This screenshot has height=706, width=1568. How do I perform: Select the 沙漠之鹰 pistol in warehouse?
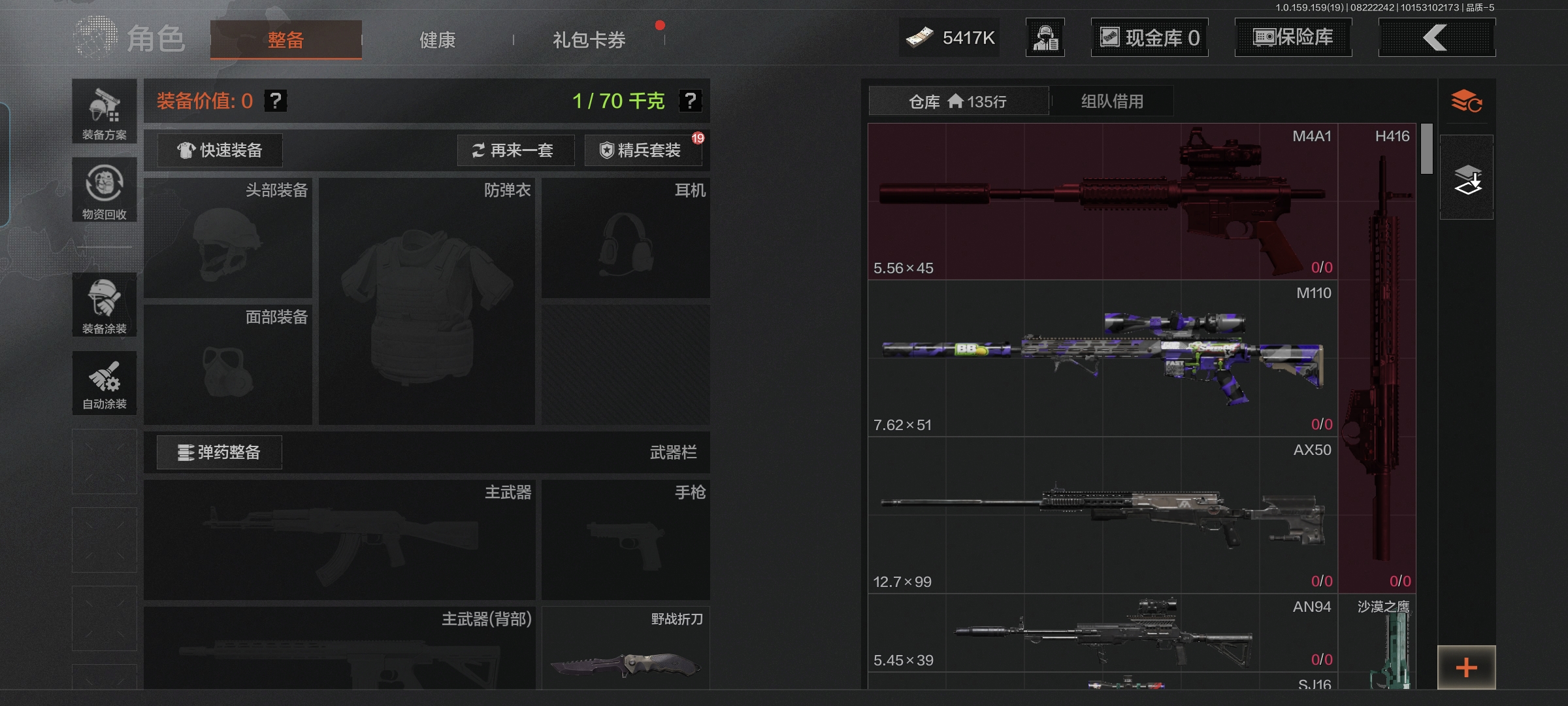[x=1377, y=642]
